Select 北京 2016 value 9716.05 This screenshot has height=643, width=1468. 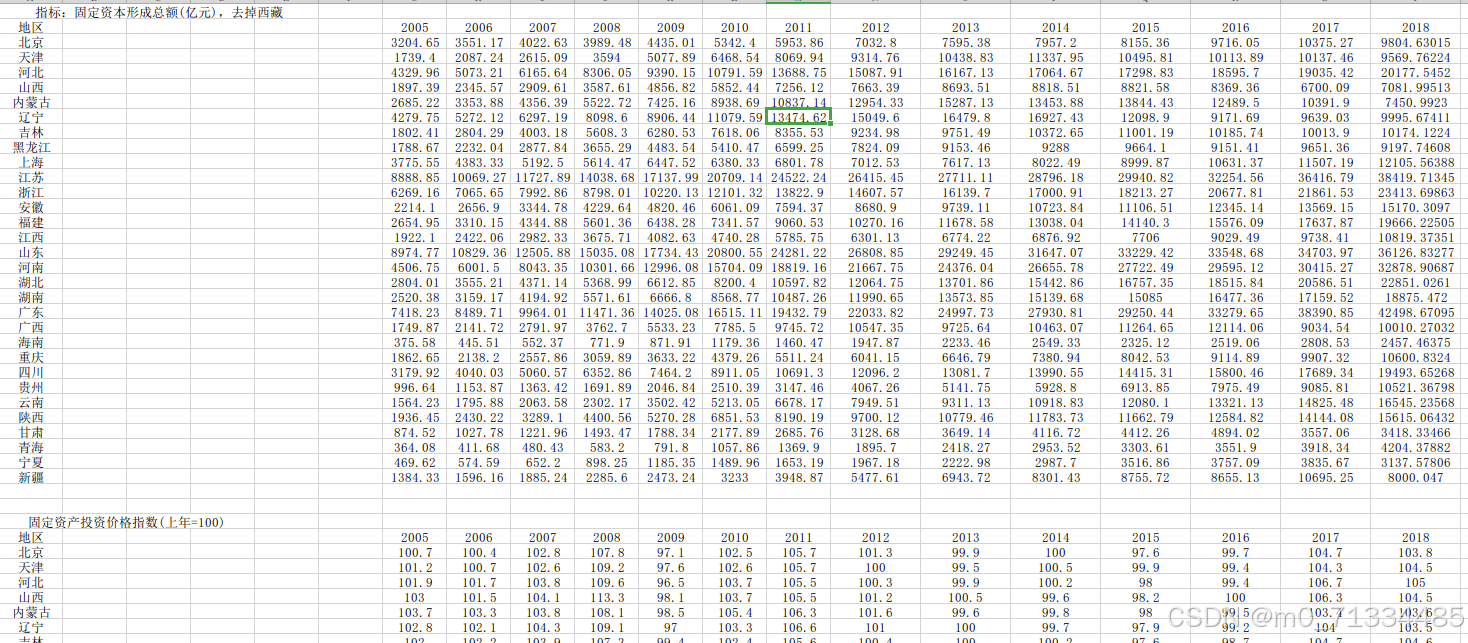pos(1236,42)
